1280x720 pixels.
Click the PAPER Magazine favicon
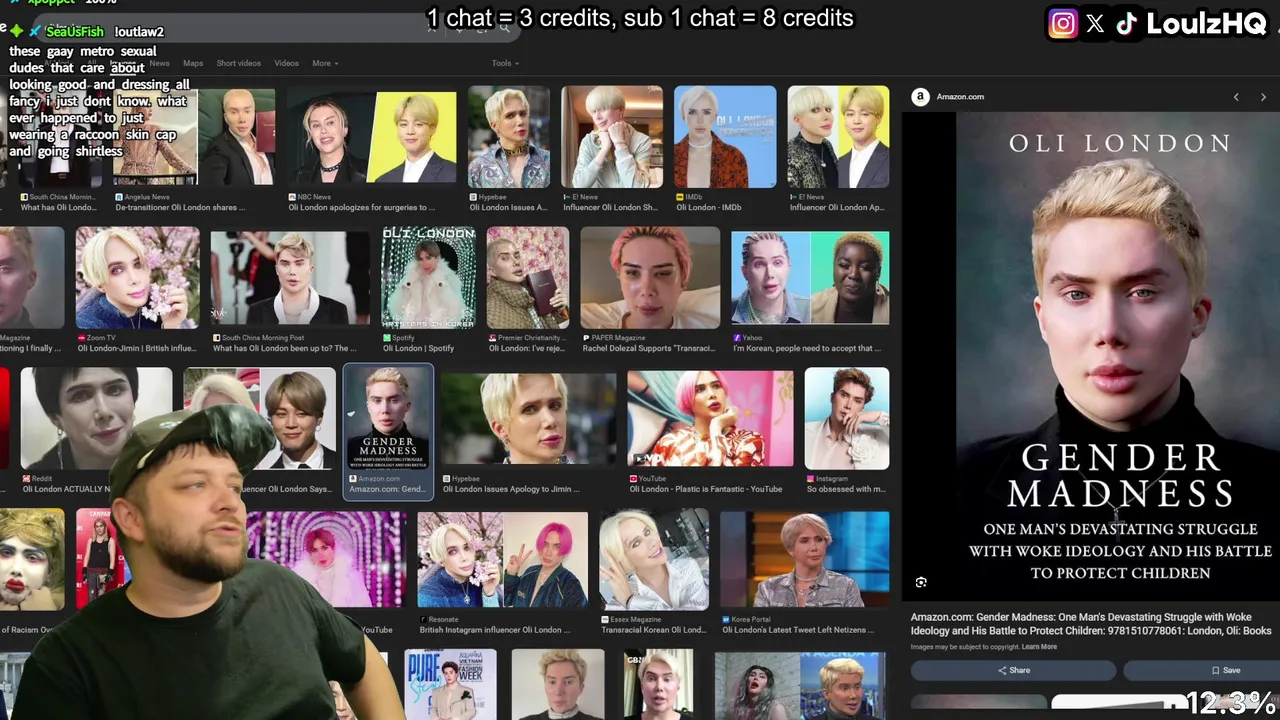pyautogui.click(x=586, y=338)
